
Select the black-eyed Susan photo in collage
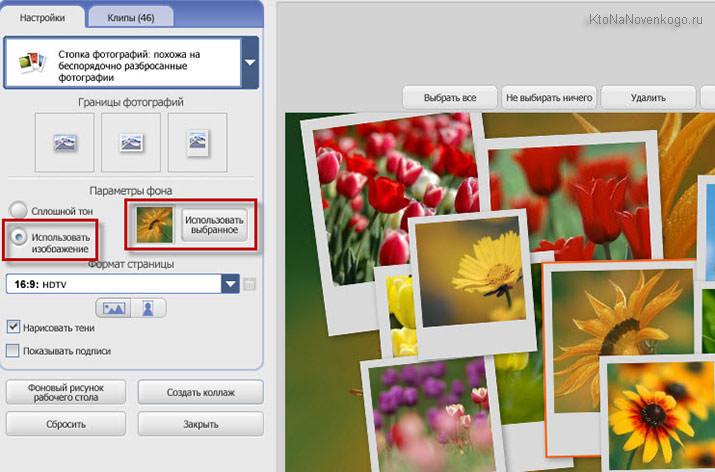[657, 415]
